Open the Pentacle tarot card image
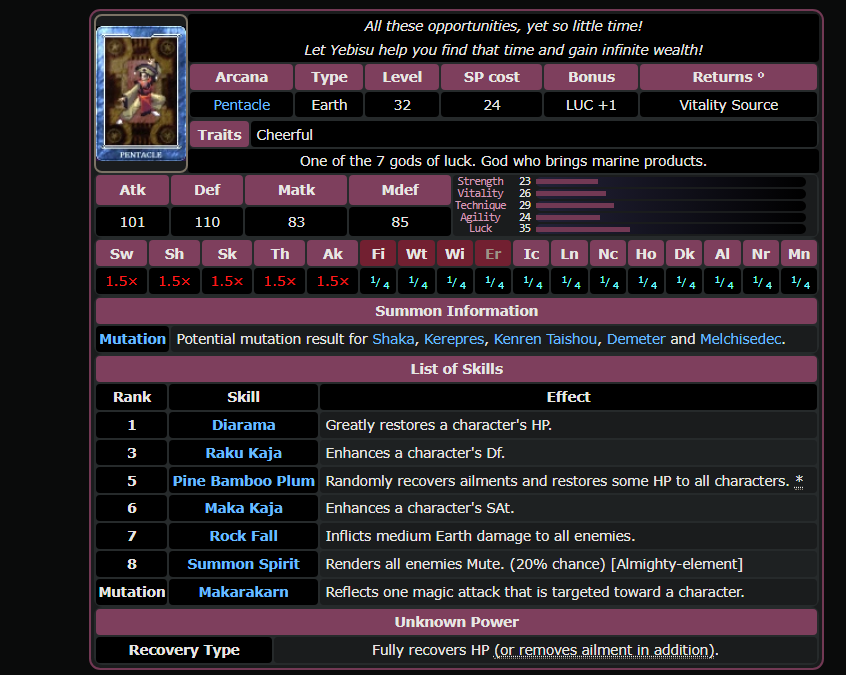This screenshot has width=846, height=675. tap(141, 93)
